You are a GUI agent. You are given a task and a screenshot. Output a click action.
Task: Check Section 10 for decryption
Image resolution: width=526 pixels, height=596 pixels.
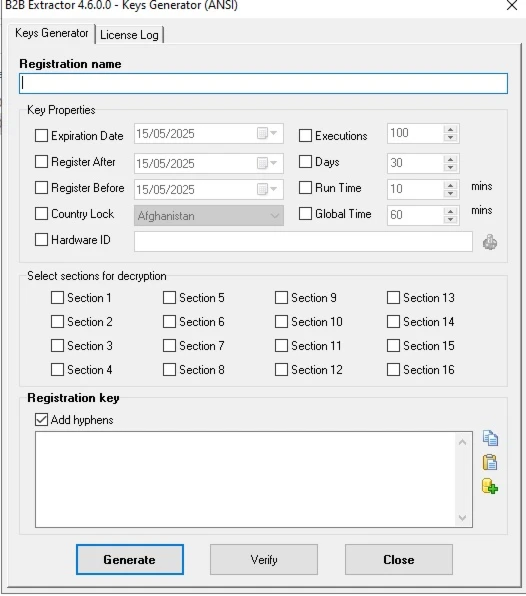pyautogui.click(x=281, y=322)
